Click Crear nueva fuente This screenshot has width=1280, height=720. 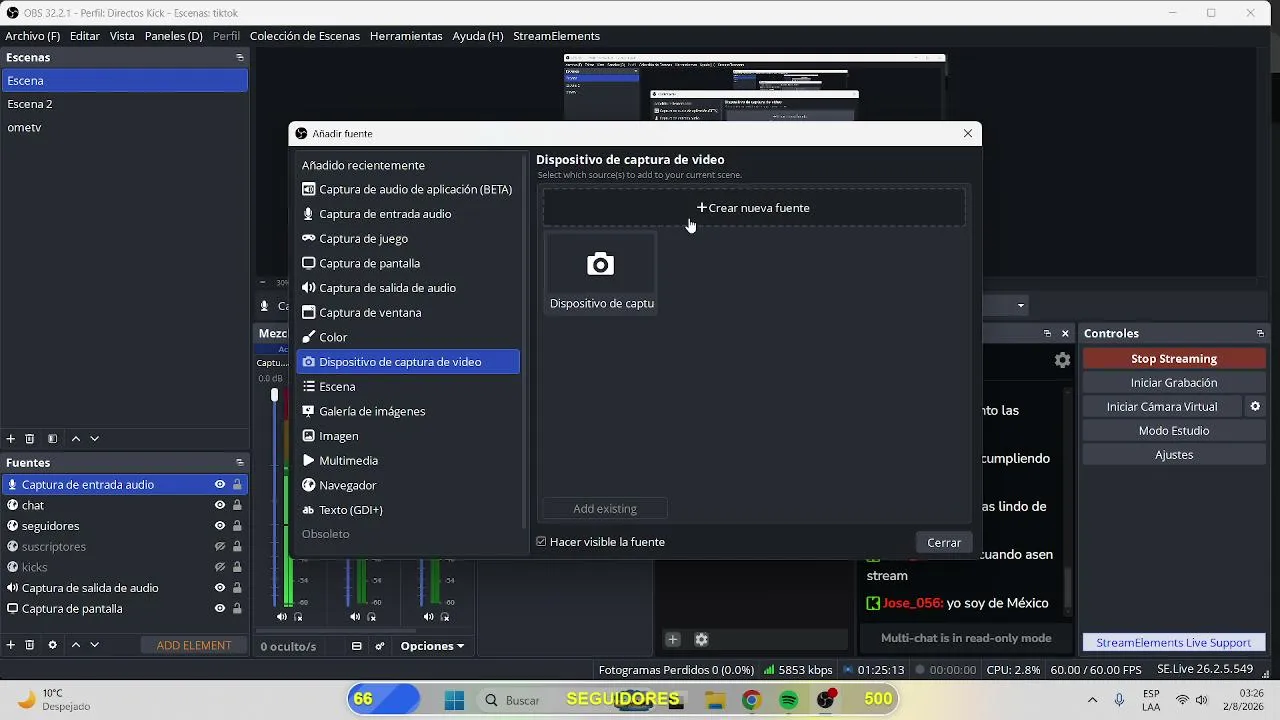[754, 208]
